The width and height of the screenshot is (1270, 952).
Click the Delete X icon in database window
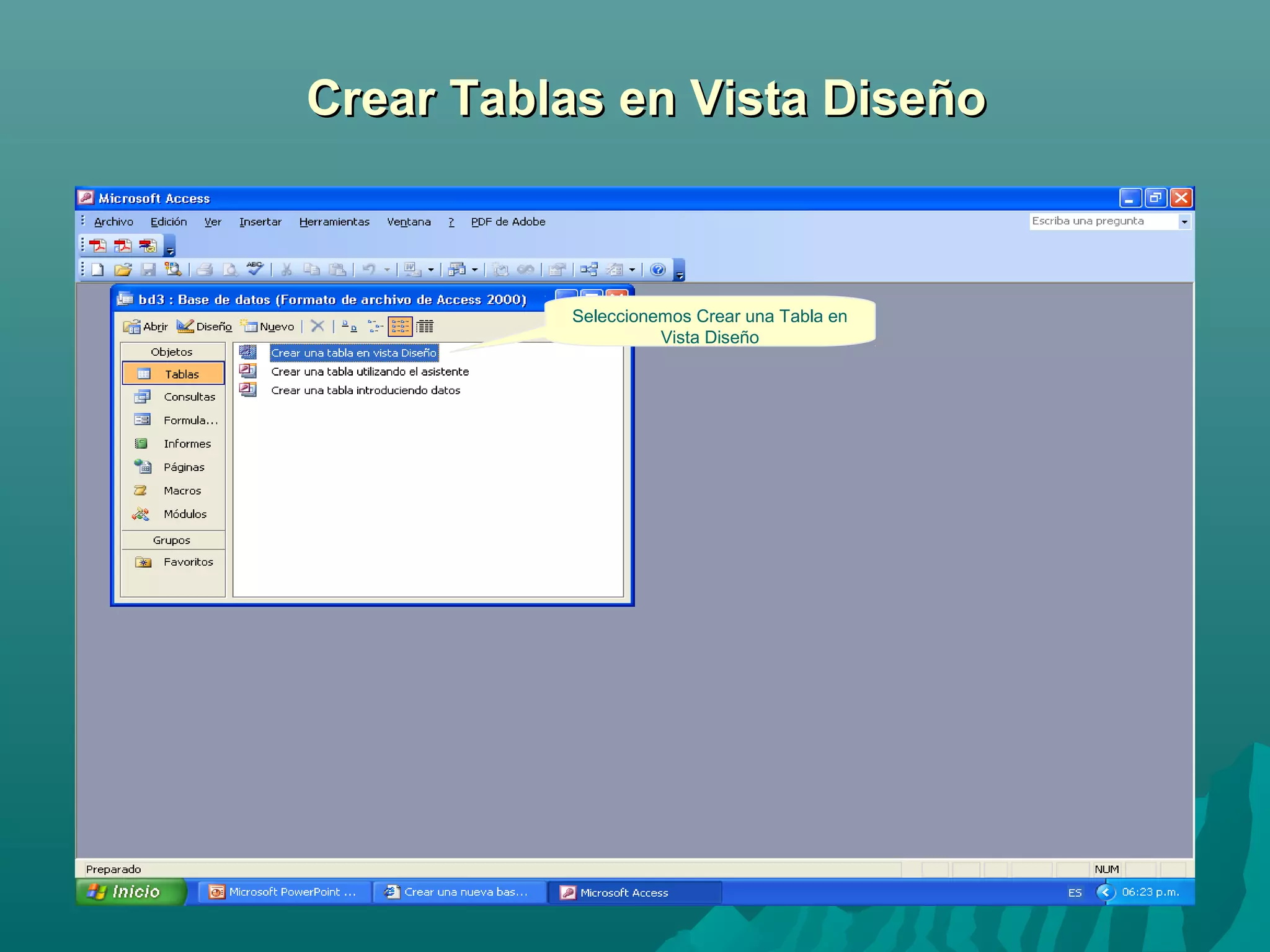317,326
